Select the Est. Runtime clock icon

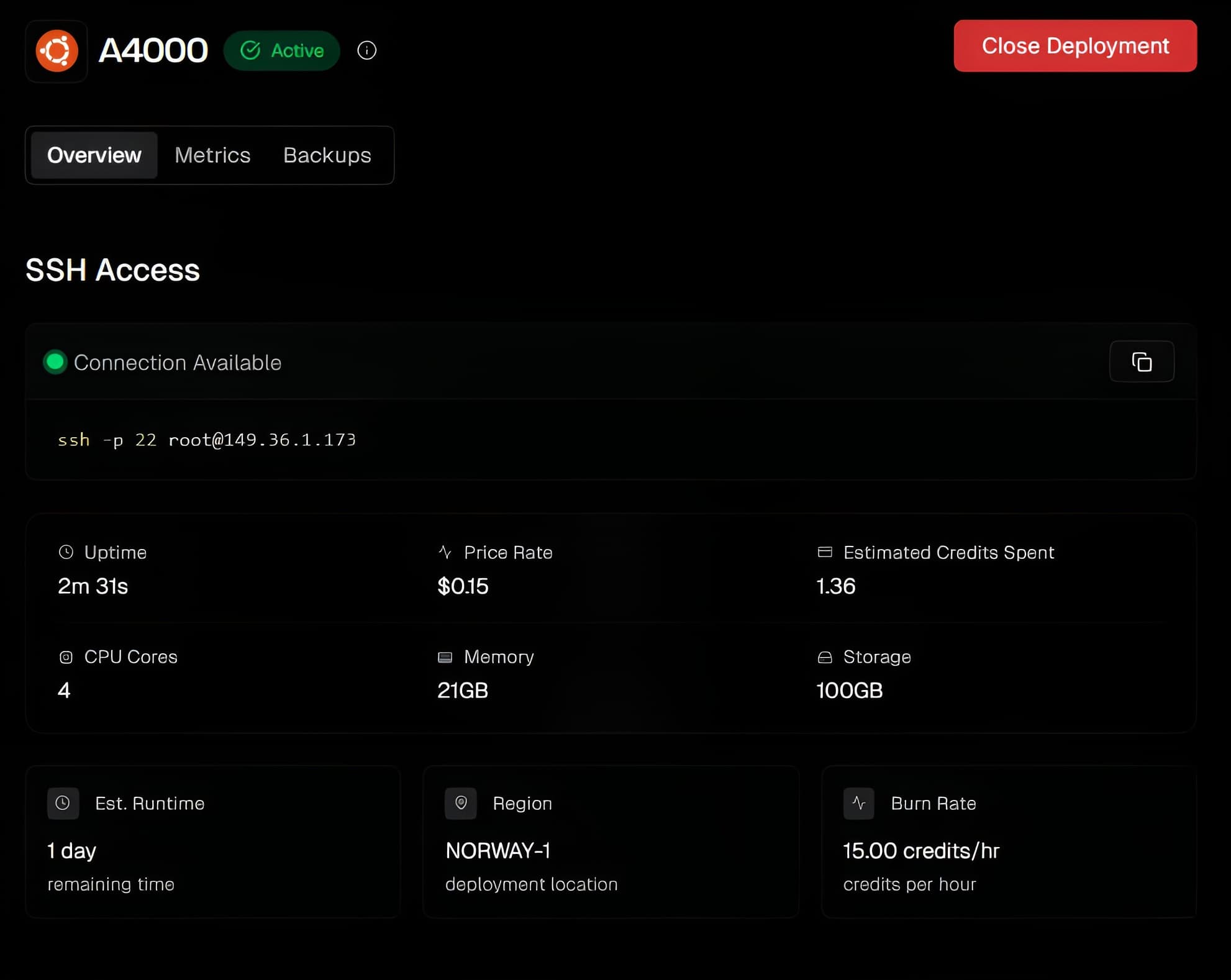coord(63,803)
